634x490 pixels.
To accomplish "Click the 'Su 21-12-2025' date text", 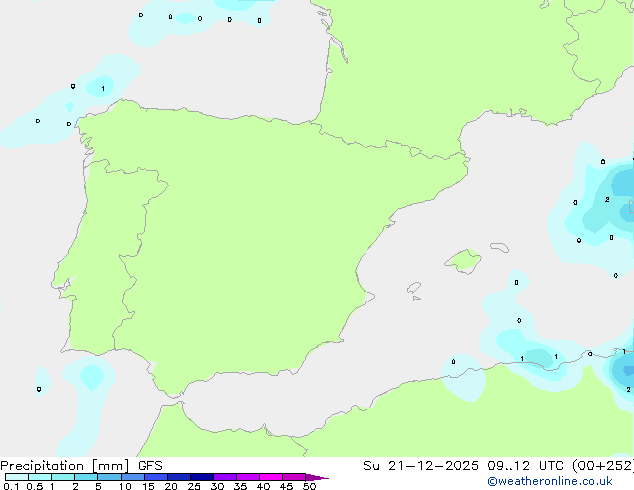I will tap(421, 466).
